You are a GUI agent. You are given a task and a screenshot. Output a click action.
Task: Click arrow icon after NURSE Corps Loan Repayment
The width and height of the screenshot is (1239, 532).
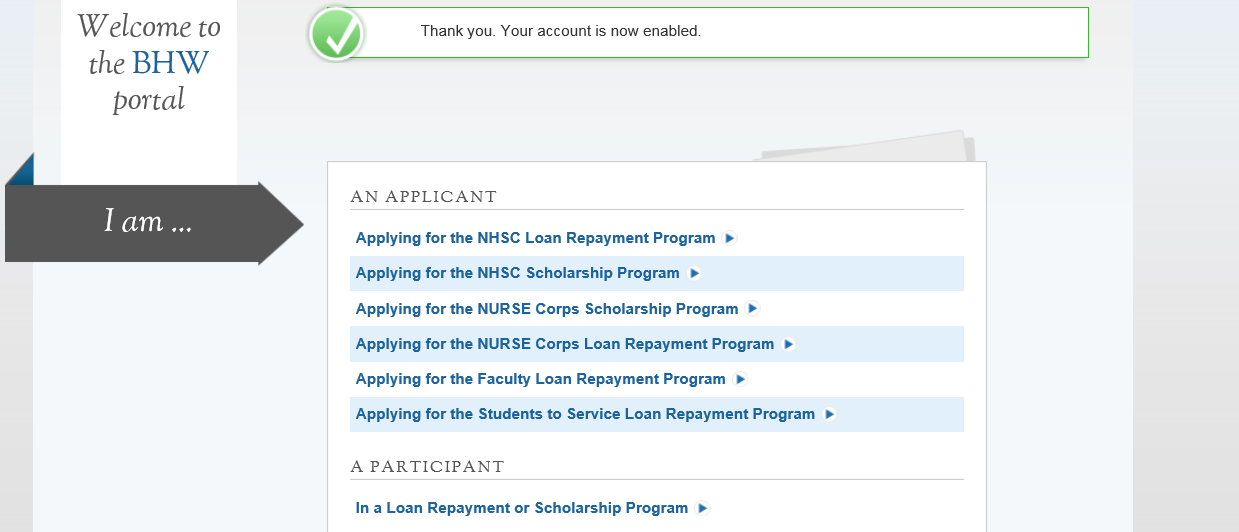(x=789, y=344)
